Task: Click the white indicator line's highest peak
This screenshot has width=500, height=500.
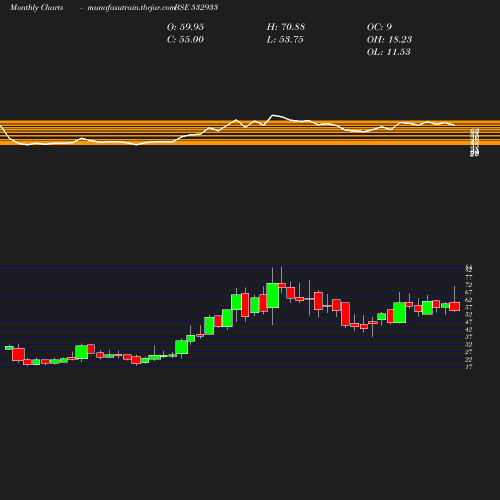Action: tap(273, 115)
